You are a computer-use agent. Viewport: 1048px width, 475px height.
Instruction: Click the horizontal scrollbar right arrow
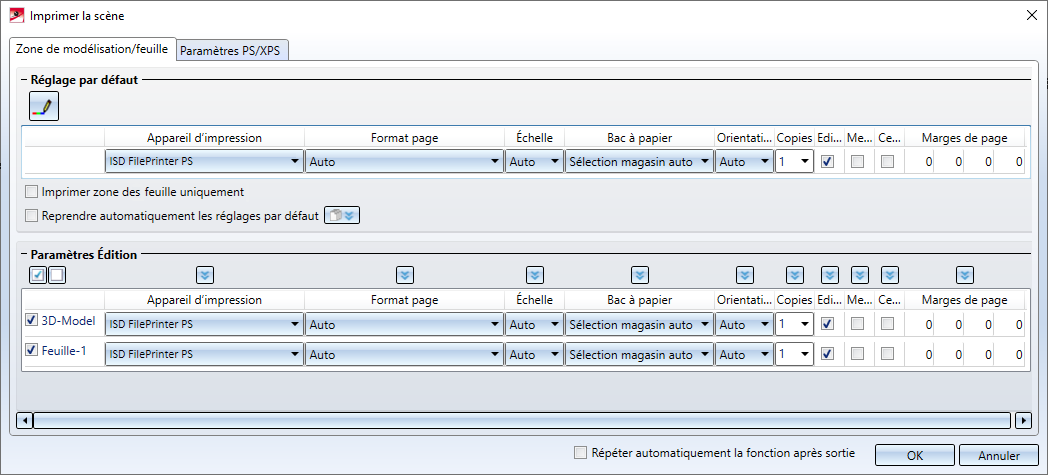pos(1022,421)
